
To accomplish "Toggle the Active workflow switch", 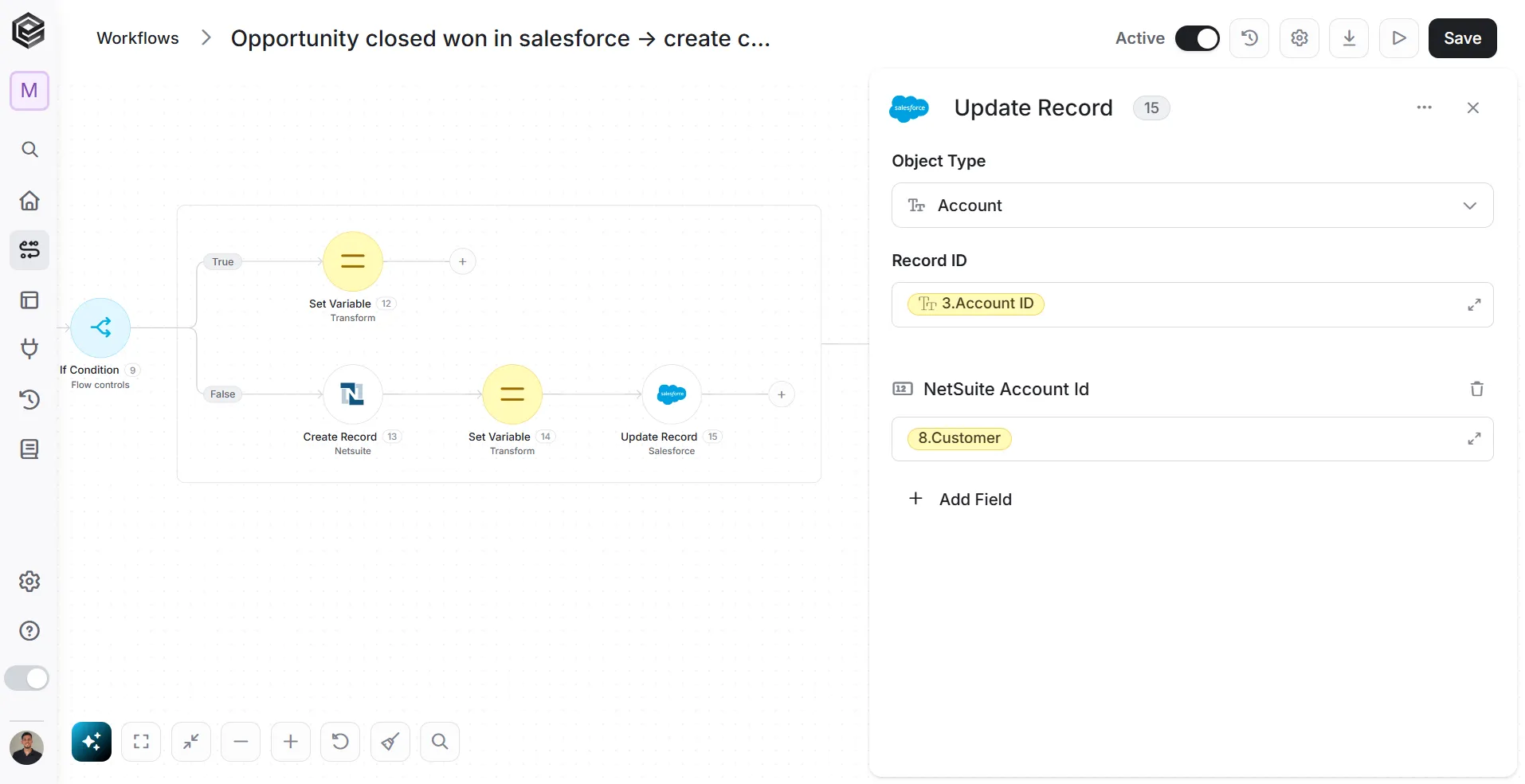I will pyautogui.click(x=1197, y=38).
